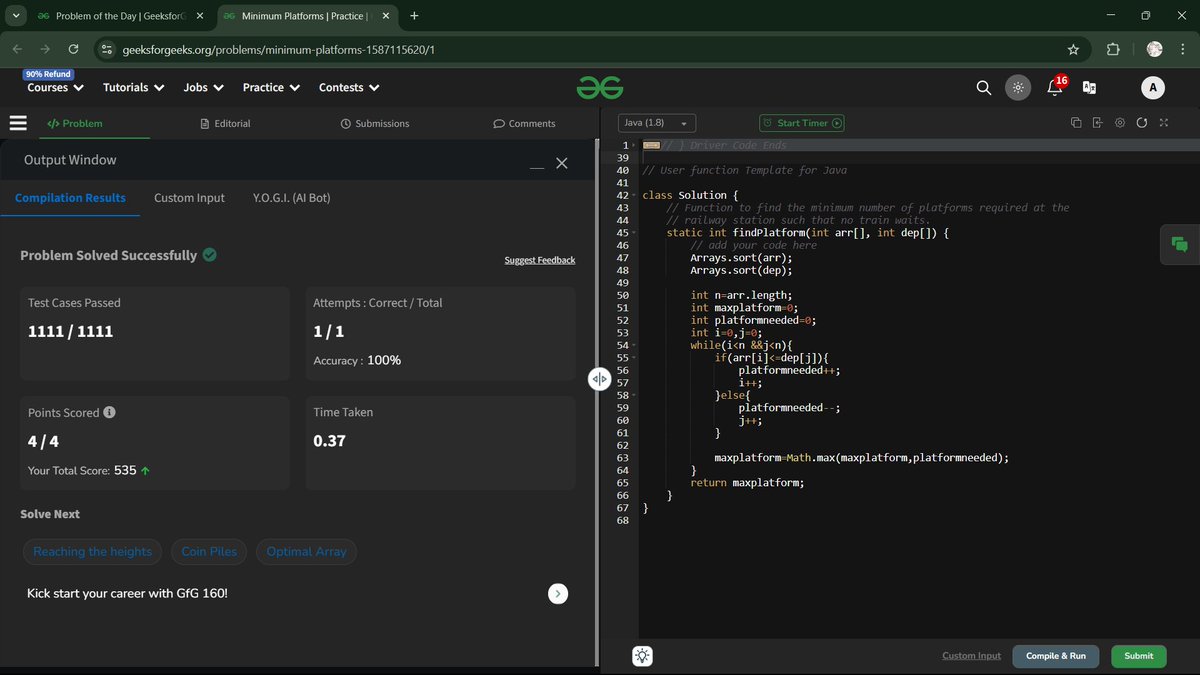Click the next arrow on GfG 160 banner
This screenshot has height=675, width=1200.
[x=558, y=594]
